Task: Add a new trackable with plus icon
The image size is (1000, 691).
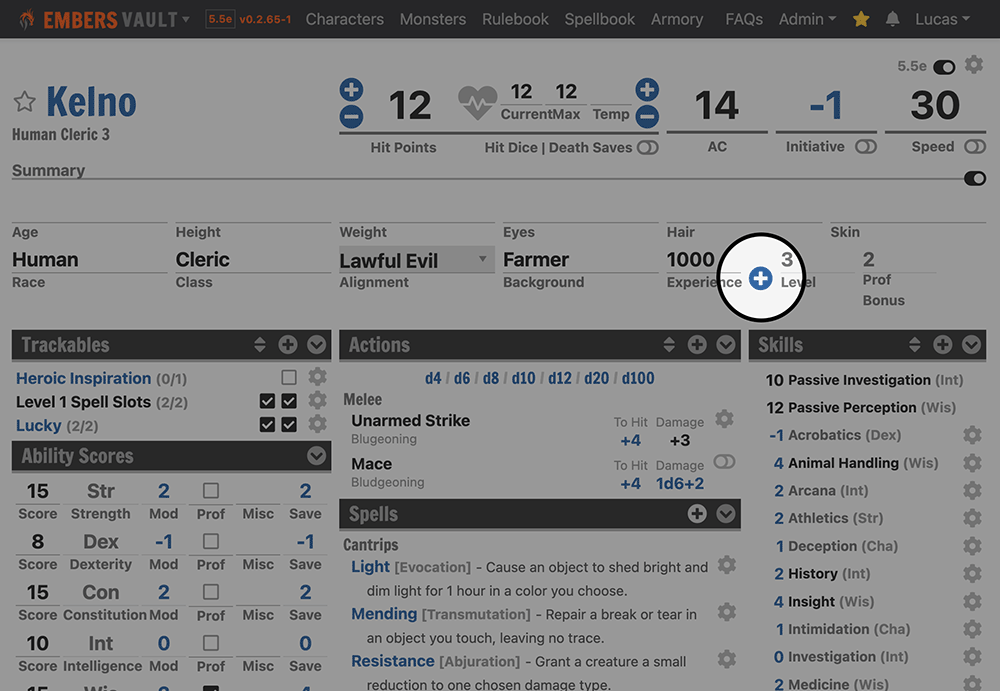Action: click(x=288, y=345)
